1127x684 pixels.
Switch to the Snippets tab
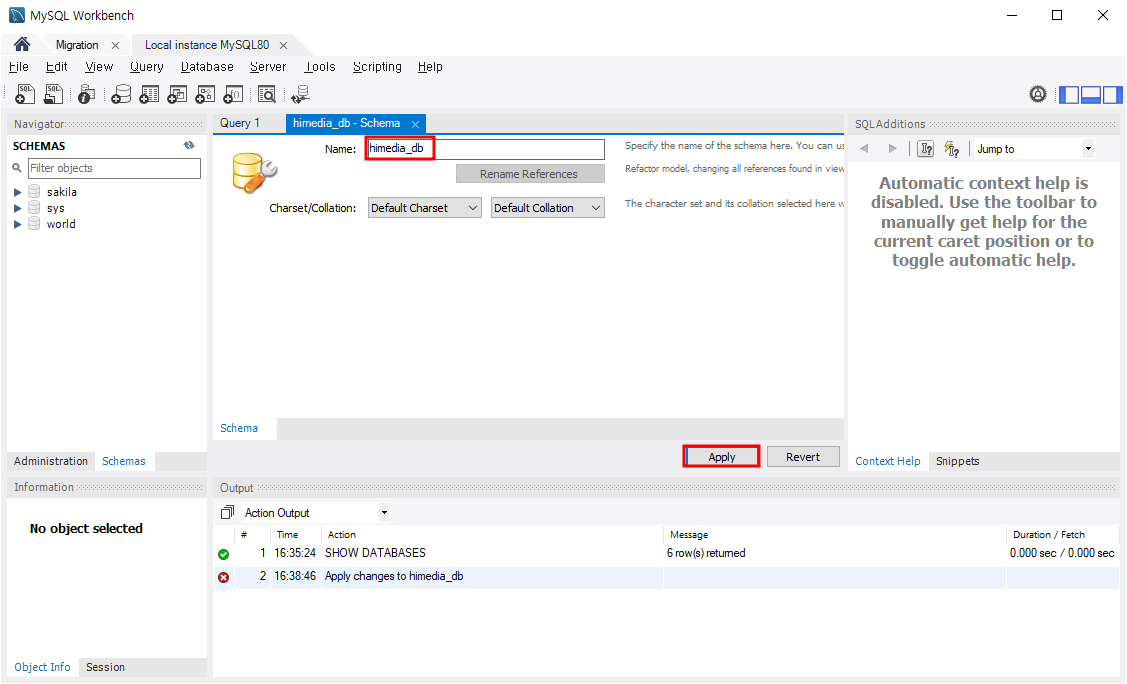coord(957,461)
